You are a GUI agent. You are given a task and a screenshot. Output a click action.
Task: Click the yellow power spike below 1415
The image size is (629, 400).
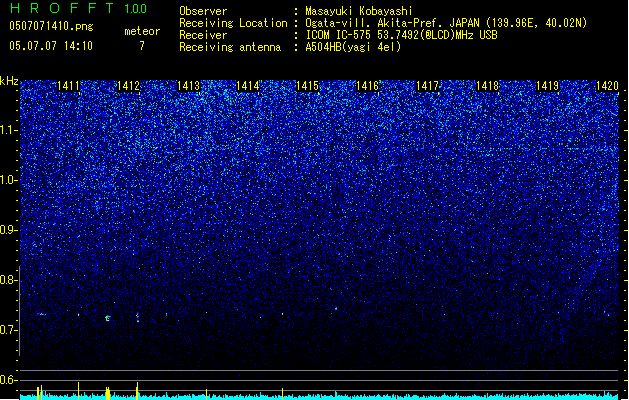click(x=282, y=394)
